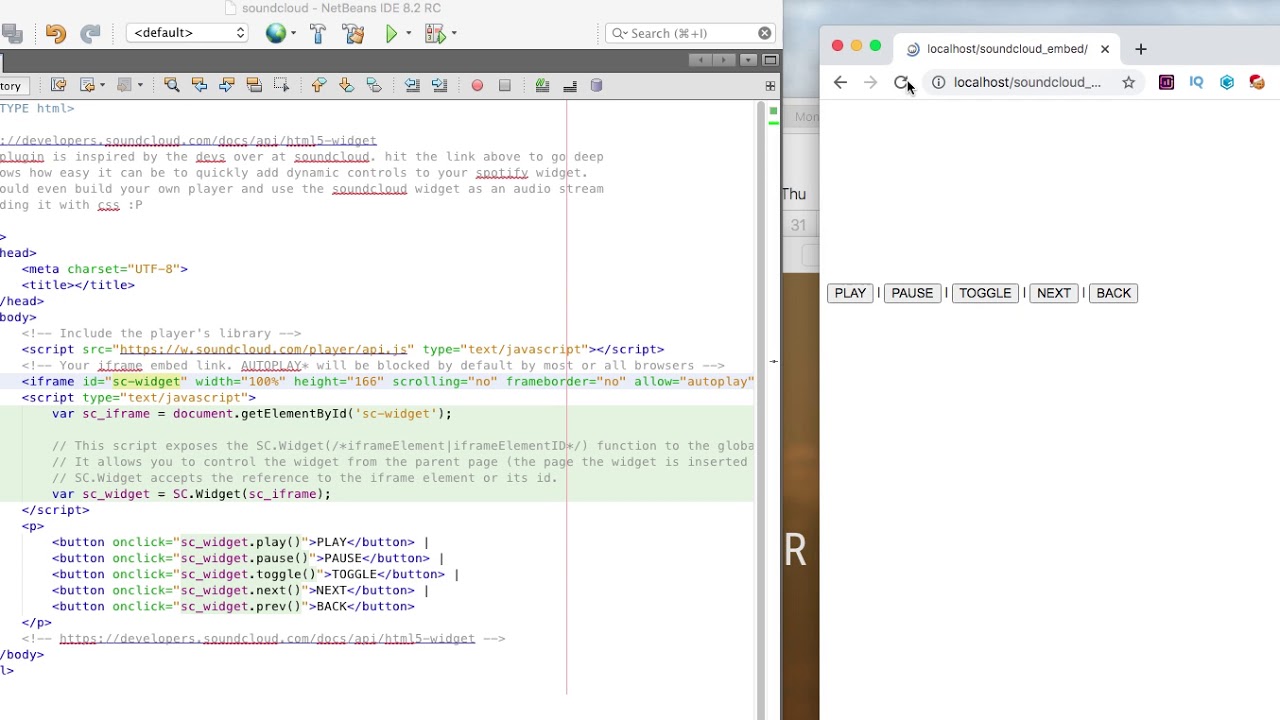Open the IQ Chrome extension
1280x720 pixels.
(x=1196, y=83)
